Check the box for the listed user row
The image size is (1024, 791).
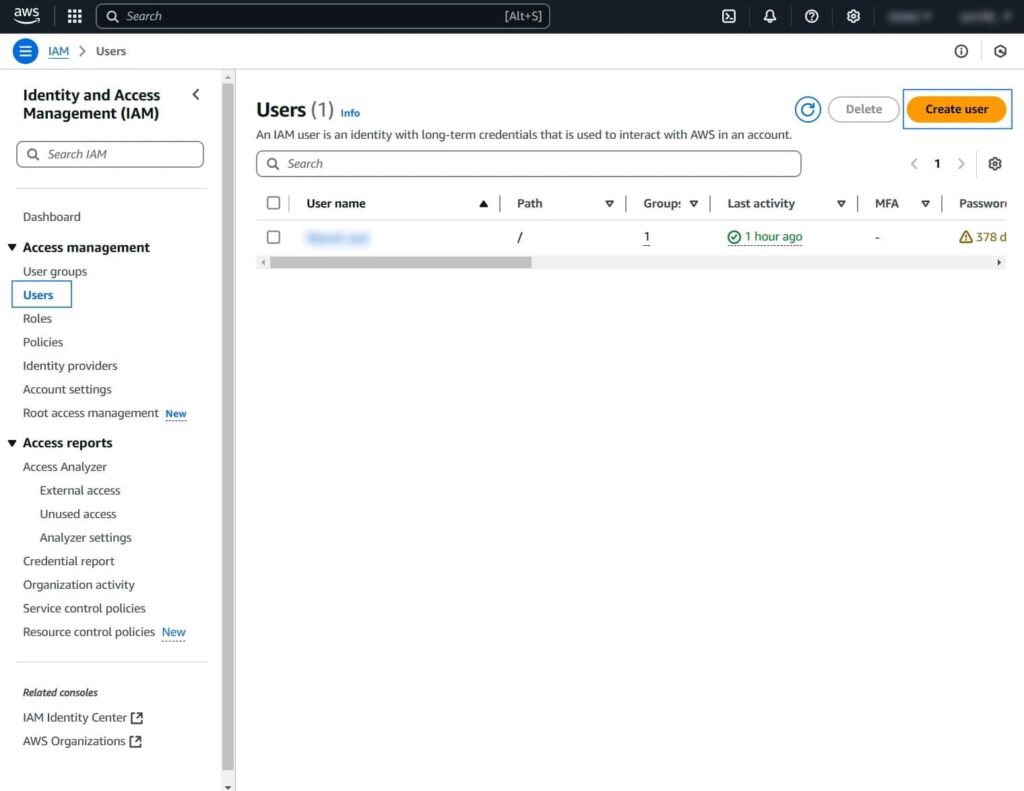click(x=274, y=237)
